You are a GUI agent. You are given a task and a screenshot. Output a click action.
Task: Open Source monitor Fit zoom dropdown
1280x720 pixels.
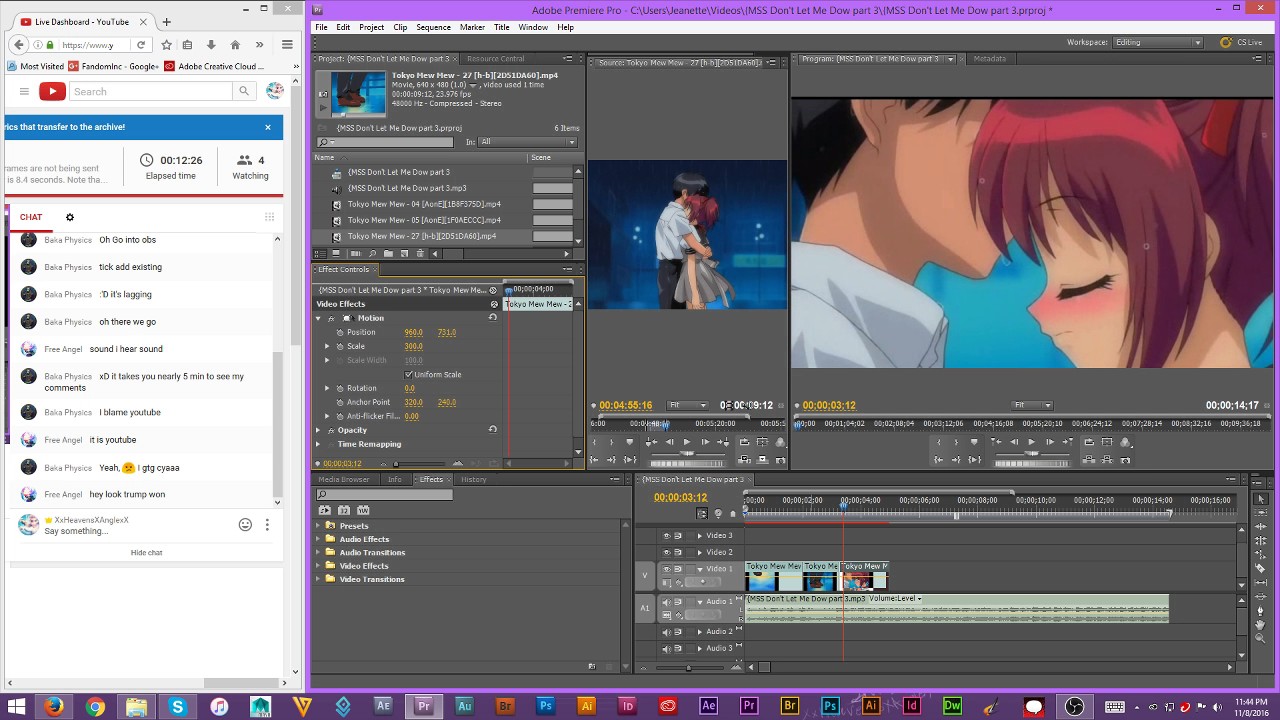tap(687, 405)
